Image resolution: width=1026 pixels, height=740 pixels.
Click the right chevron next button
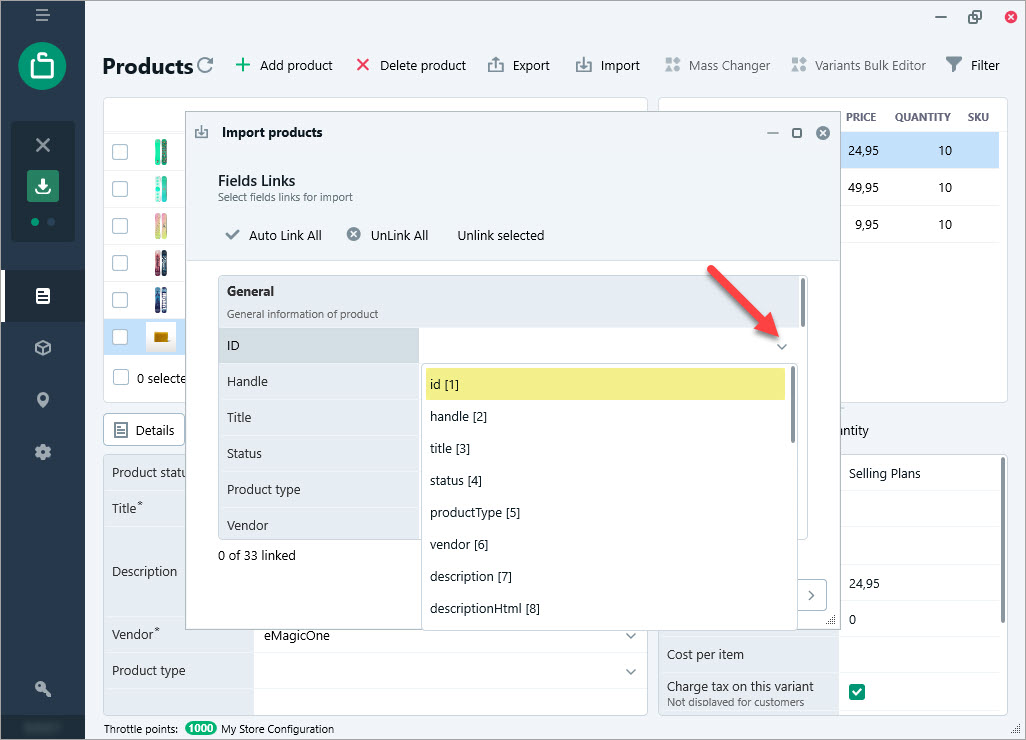click(811, 595)
